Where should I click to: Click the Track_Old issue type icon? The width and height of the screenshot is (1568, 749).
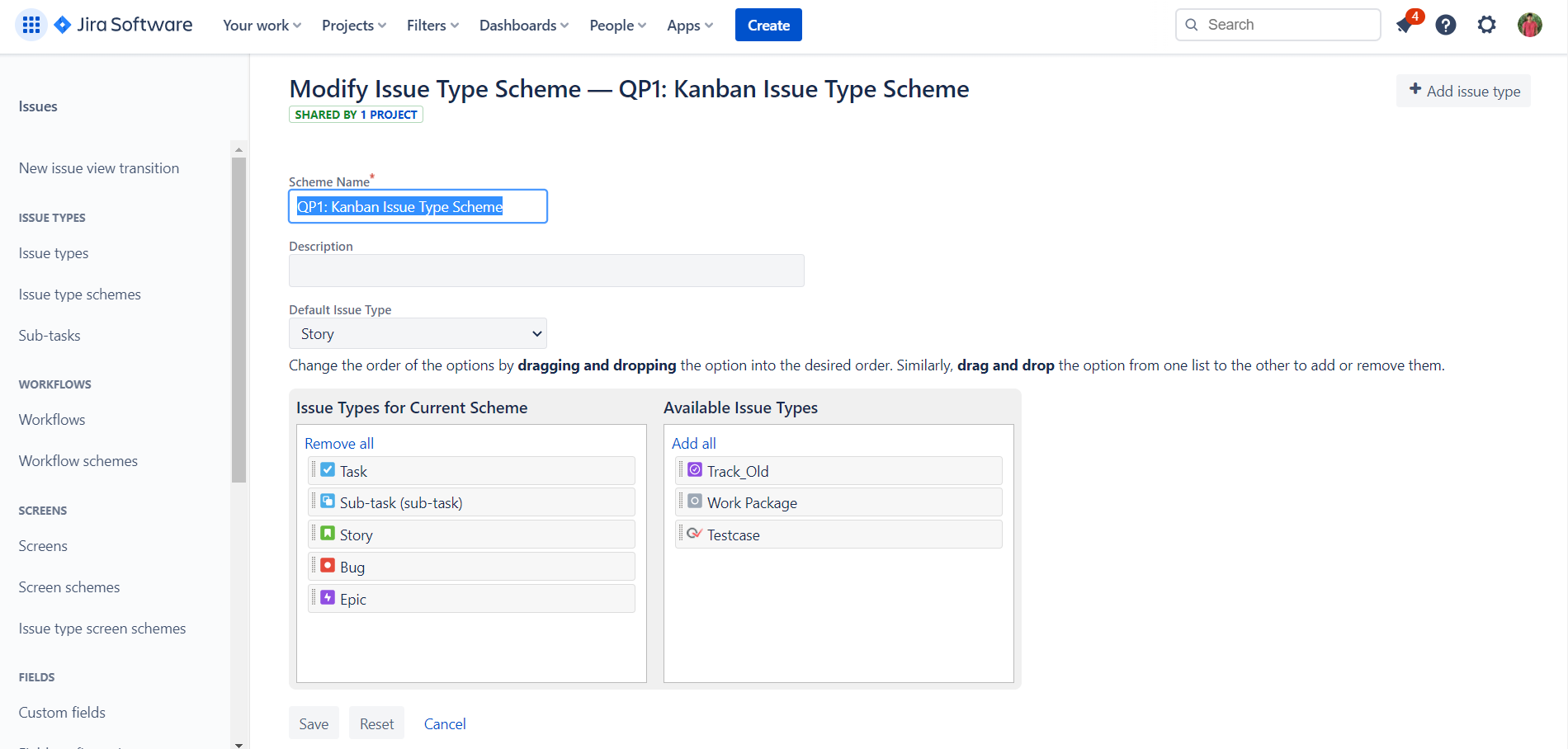point(695,470)
